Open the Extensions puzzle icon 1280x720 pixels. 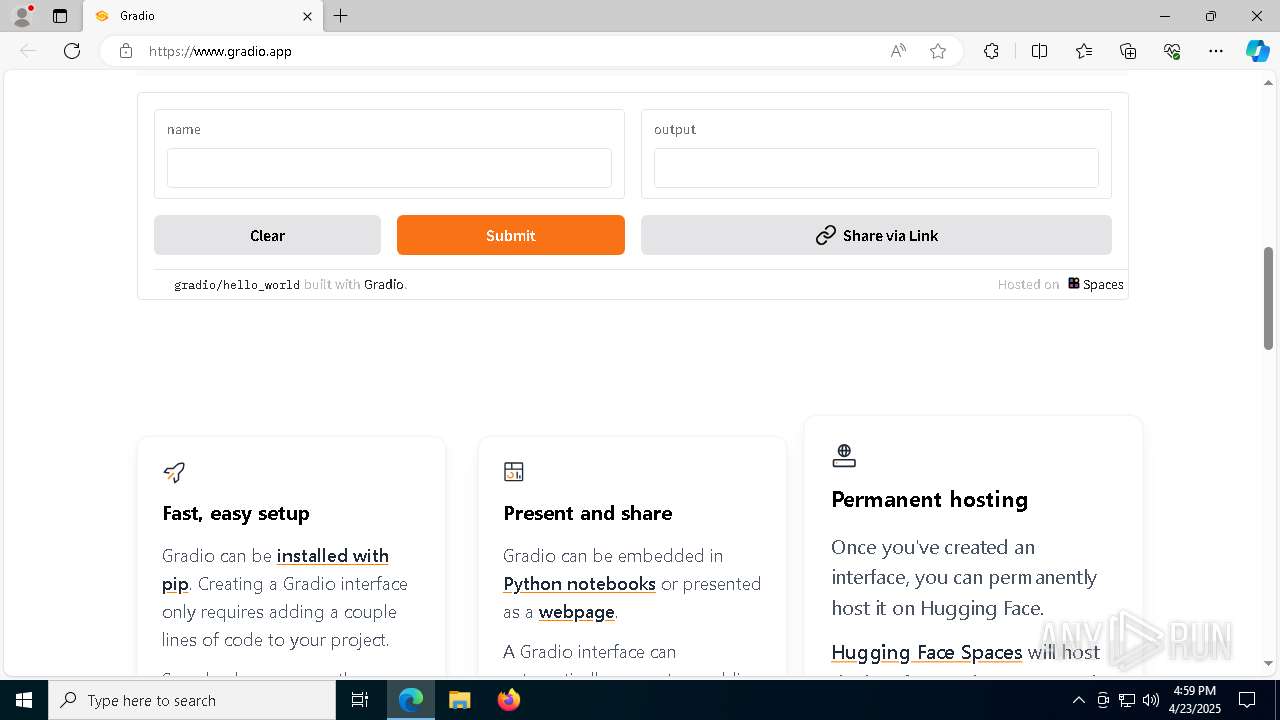point(991,51)
